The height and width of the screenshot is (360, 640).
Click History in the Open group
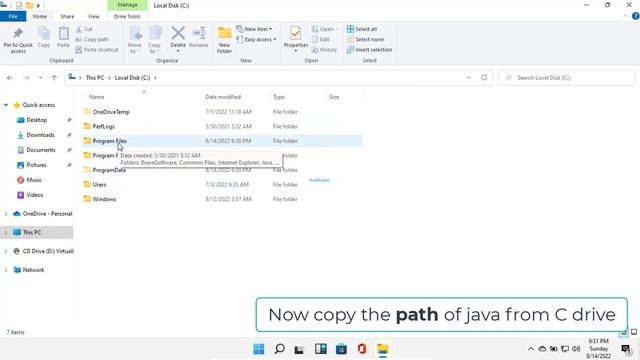[324, 50]
